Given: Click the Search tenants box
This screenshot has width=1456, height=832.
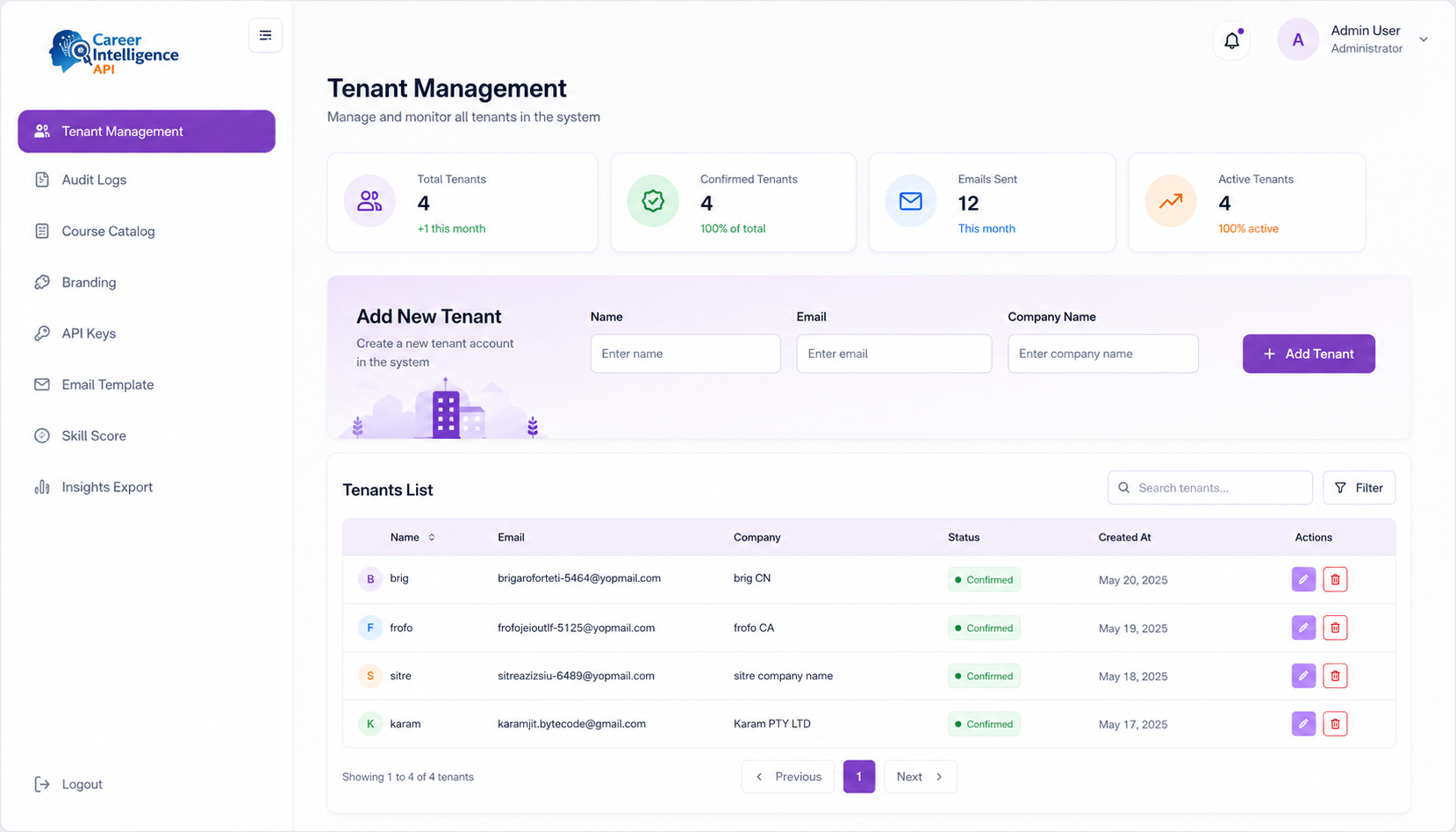Looking at the screenshot, I should 1210,488.
